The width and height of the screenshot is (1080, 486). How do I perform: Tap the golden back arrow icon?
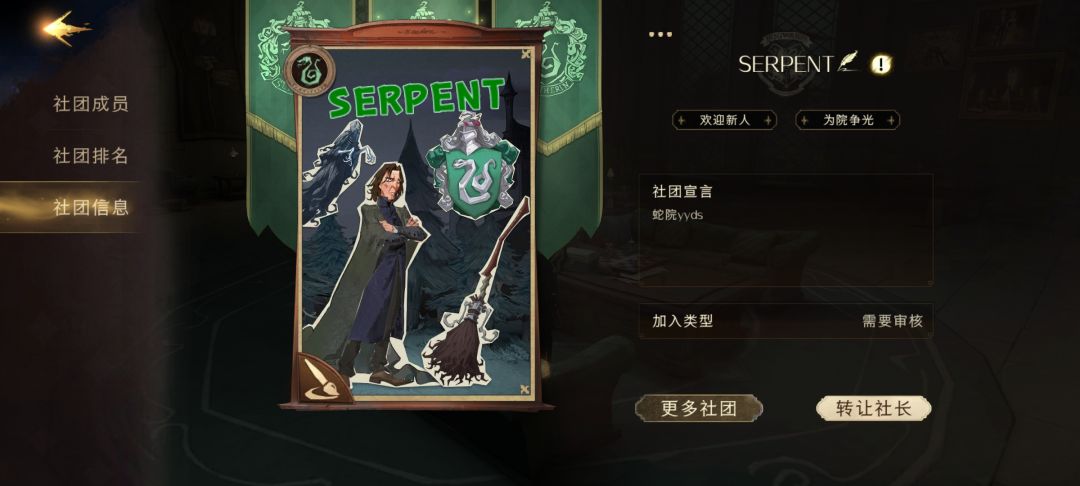point(66,29)
